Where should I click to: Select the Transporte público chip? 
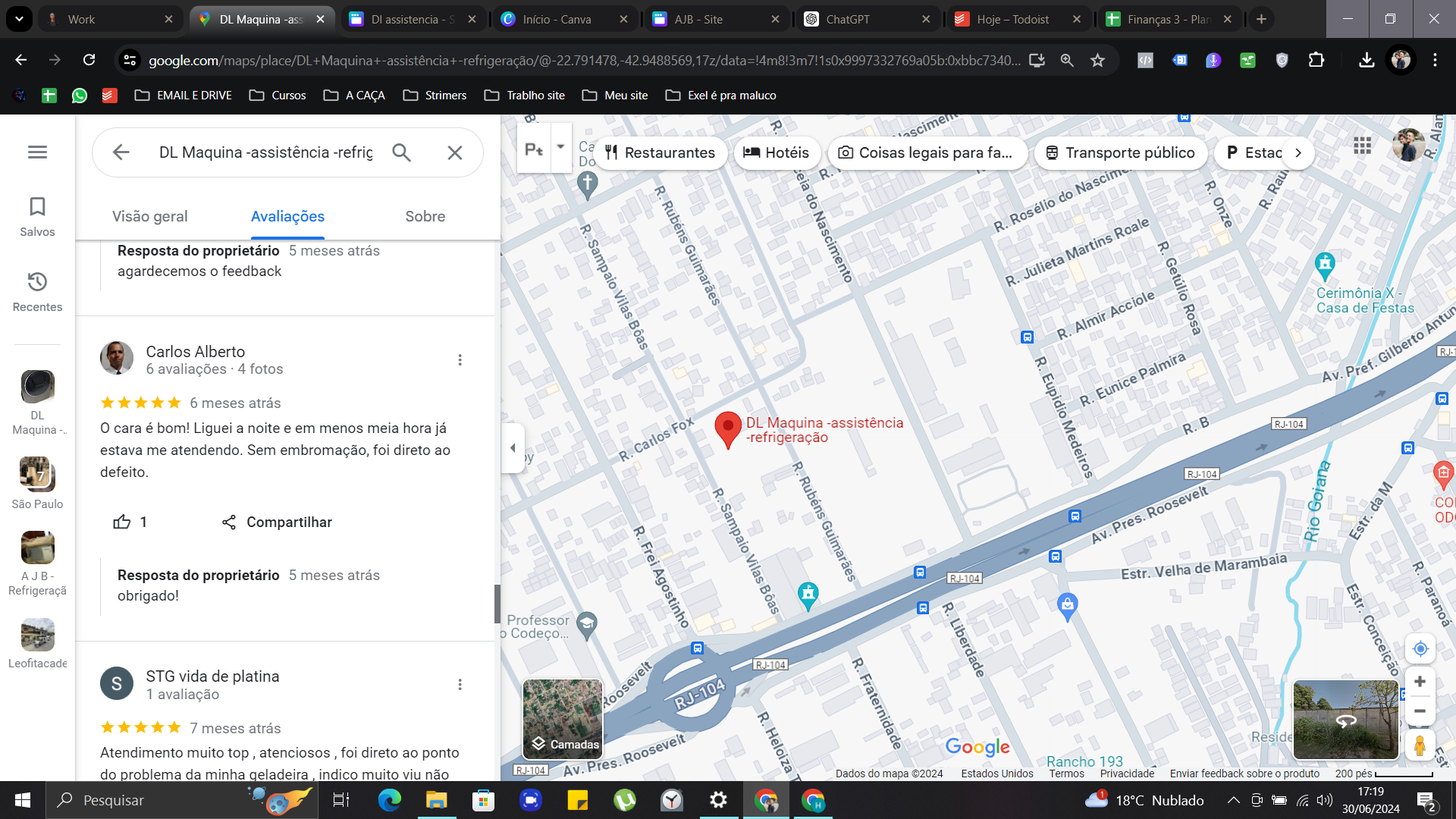(1120, 152)
